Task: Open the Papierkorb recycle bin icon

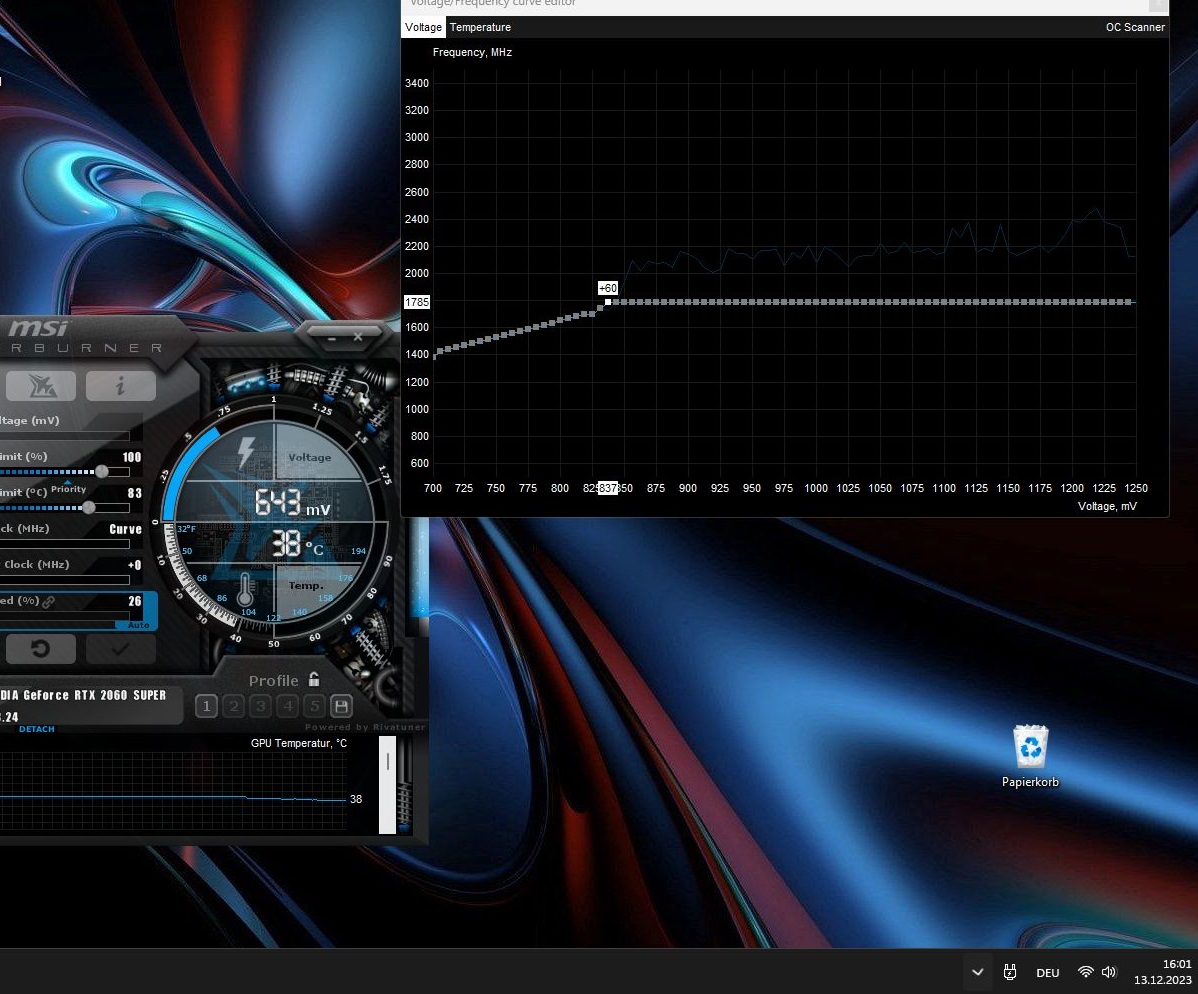Action: pyautogui.click(x=1030, y=756)
